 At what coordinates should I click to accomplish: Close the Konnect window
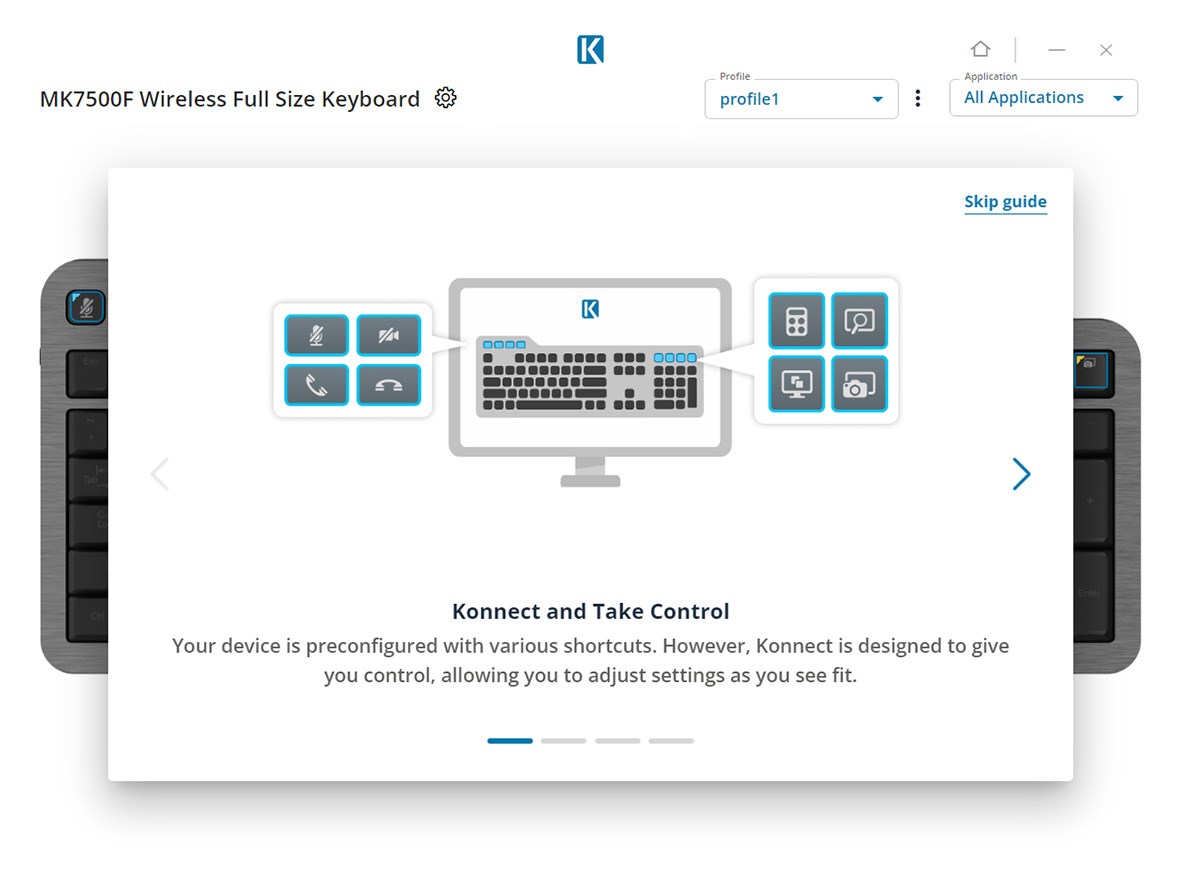1105,50
